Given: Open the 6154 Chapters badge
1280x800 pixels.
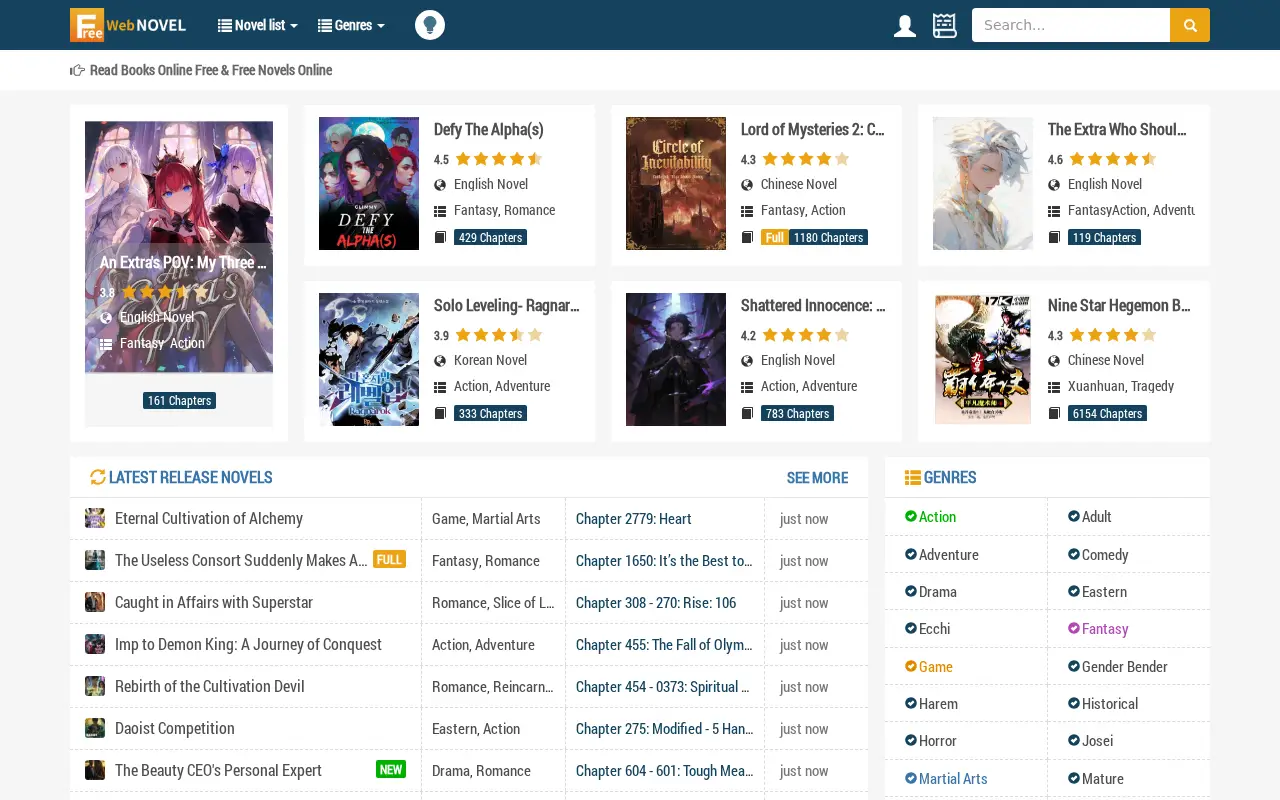Looking at the screenshot, I should click(1107, 413).
